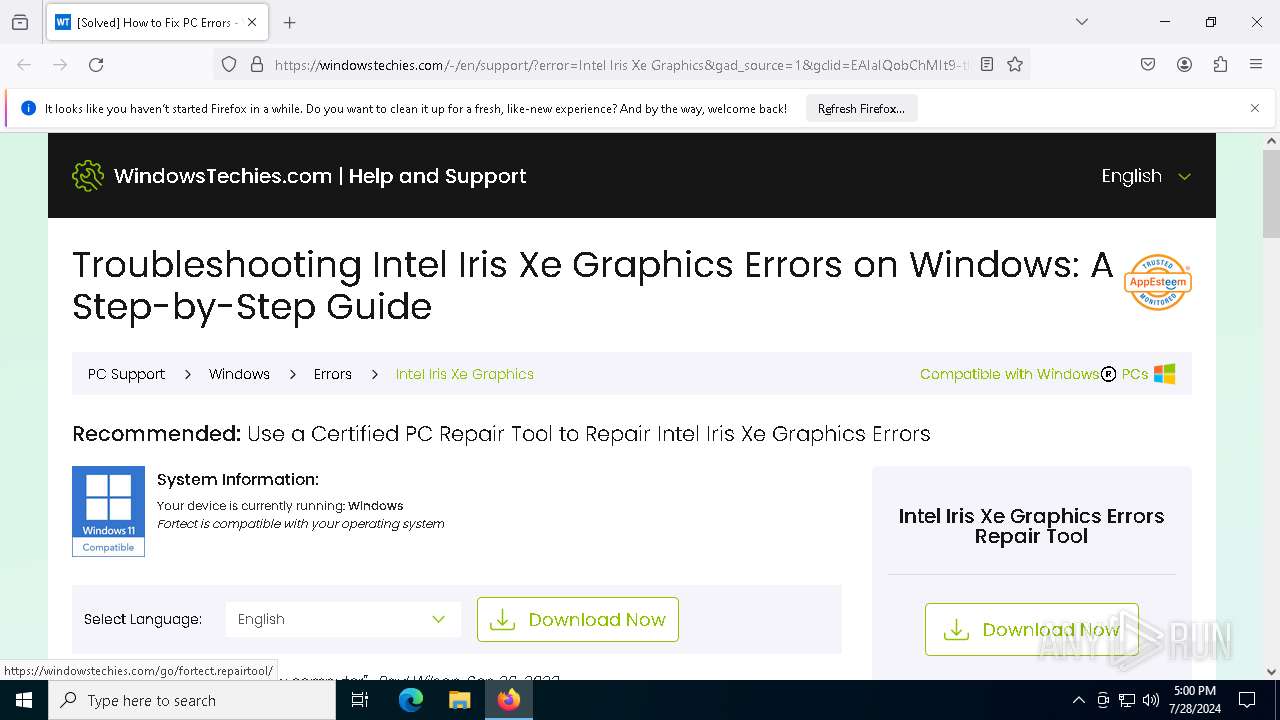Go to Windows breadcrumb
The image size is (1280, 720).
tap(239, 374)
